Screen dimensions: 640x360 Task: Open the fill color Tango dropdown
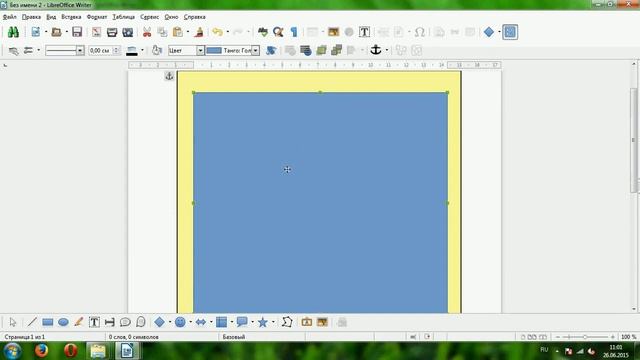click(x=256, y=50)
